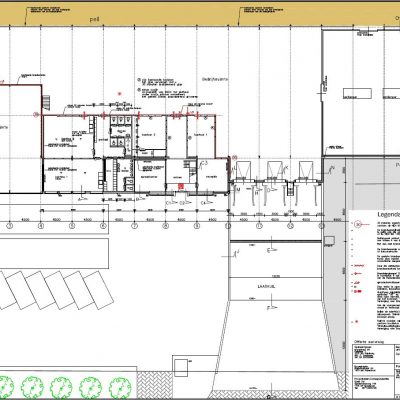
Task: Select the exterior staircase symbol beside the hall
Action: pyautogui.click(x=46, y=102)
